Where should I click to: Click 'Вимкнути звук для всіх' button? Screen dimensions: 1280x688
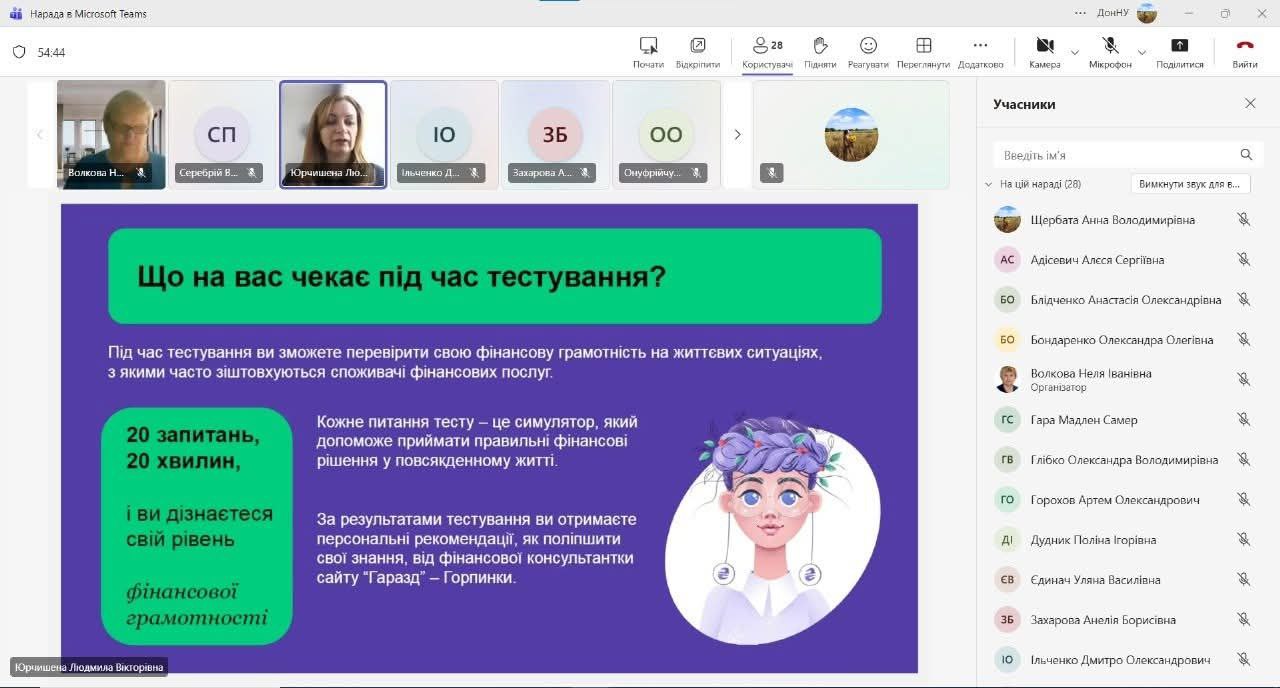click(x=1190, y=184)
